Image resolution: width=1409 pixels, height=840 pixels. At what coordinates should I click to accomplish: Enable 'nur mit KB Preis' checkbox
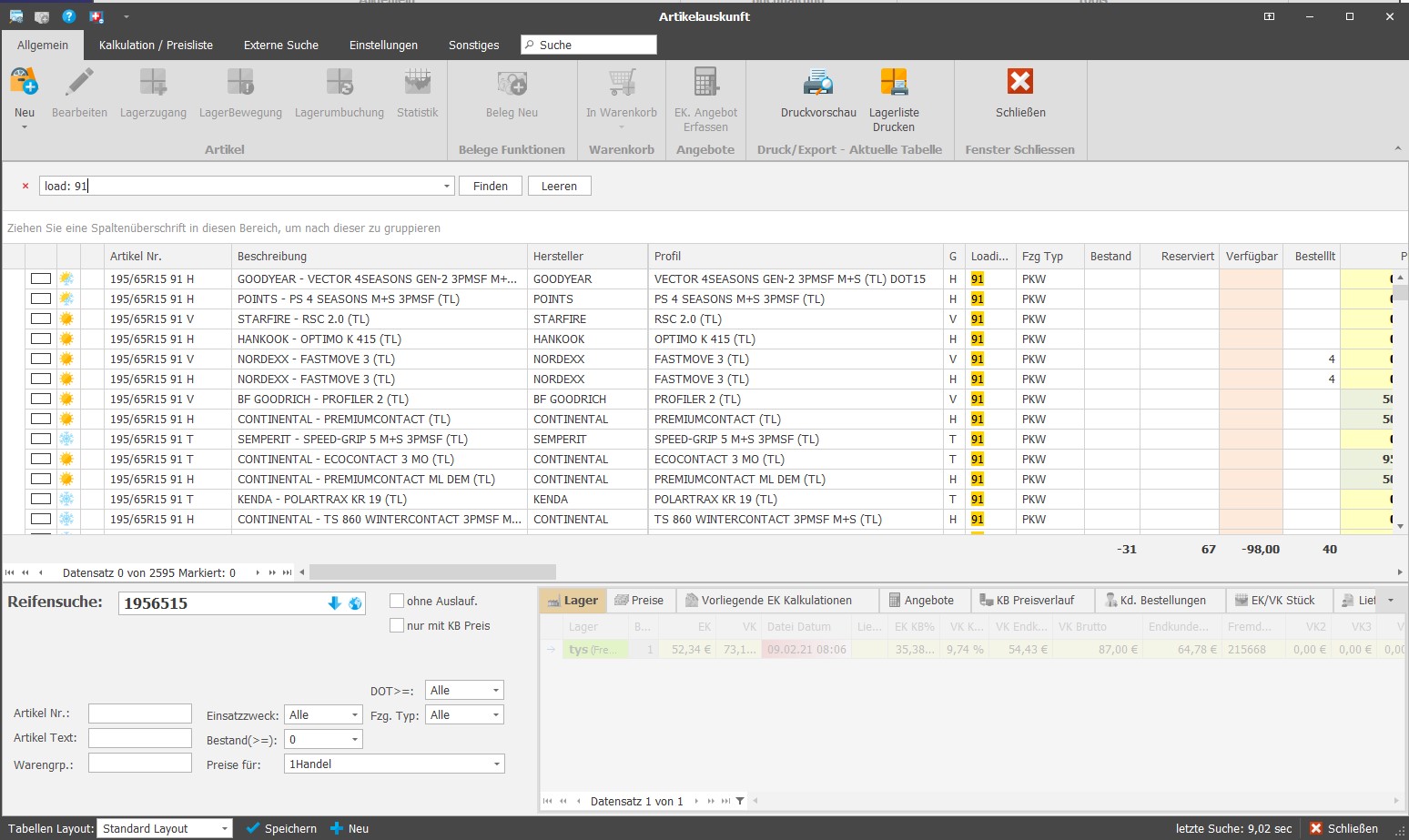point(397,625)
